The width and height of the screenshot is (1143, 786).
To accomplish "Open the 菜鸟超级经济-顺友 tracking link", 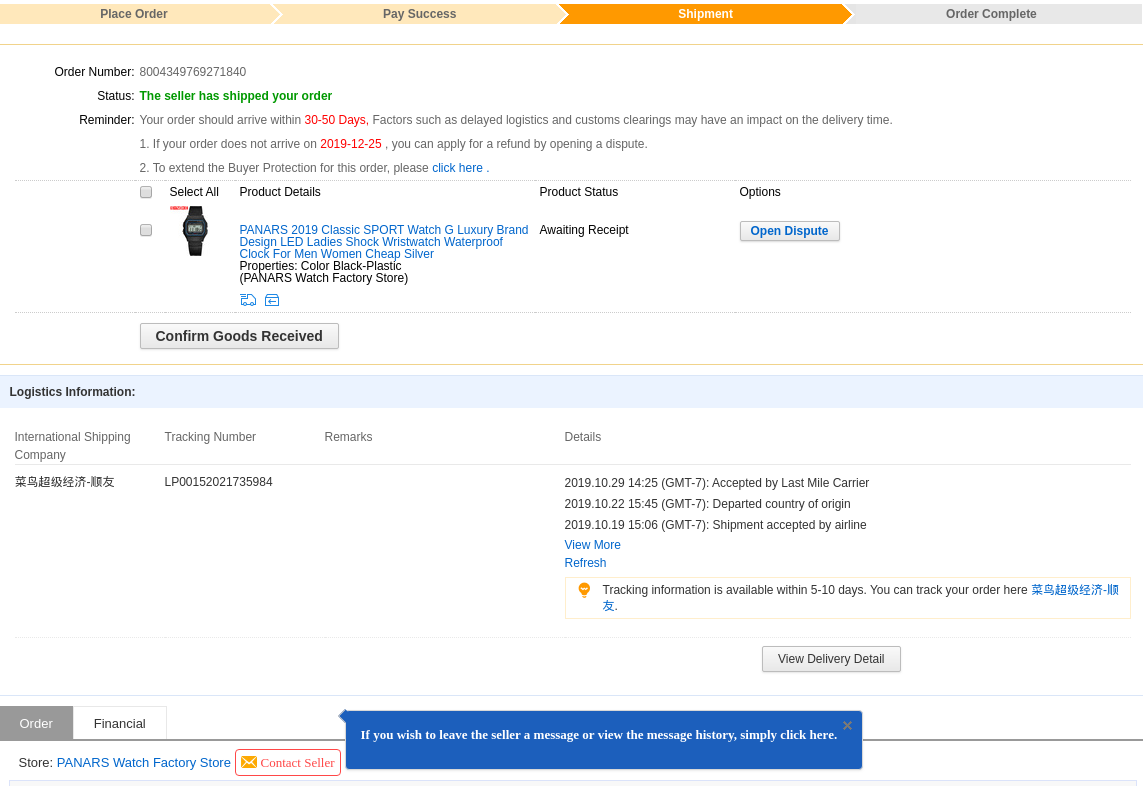I will tap(1074, 590).
